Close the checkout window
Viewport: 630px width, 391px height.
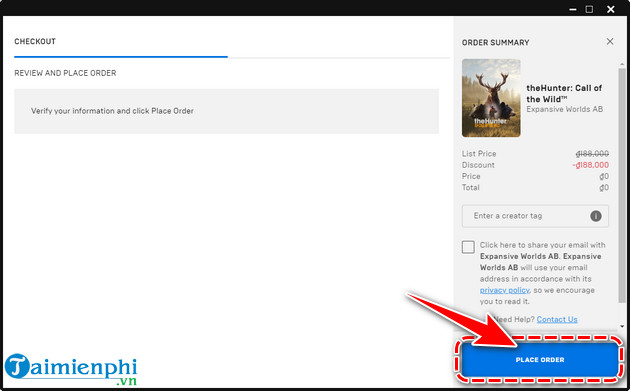(611, 9)
